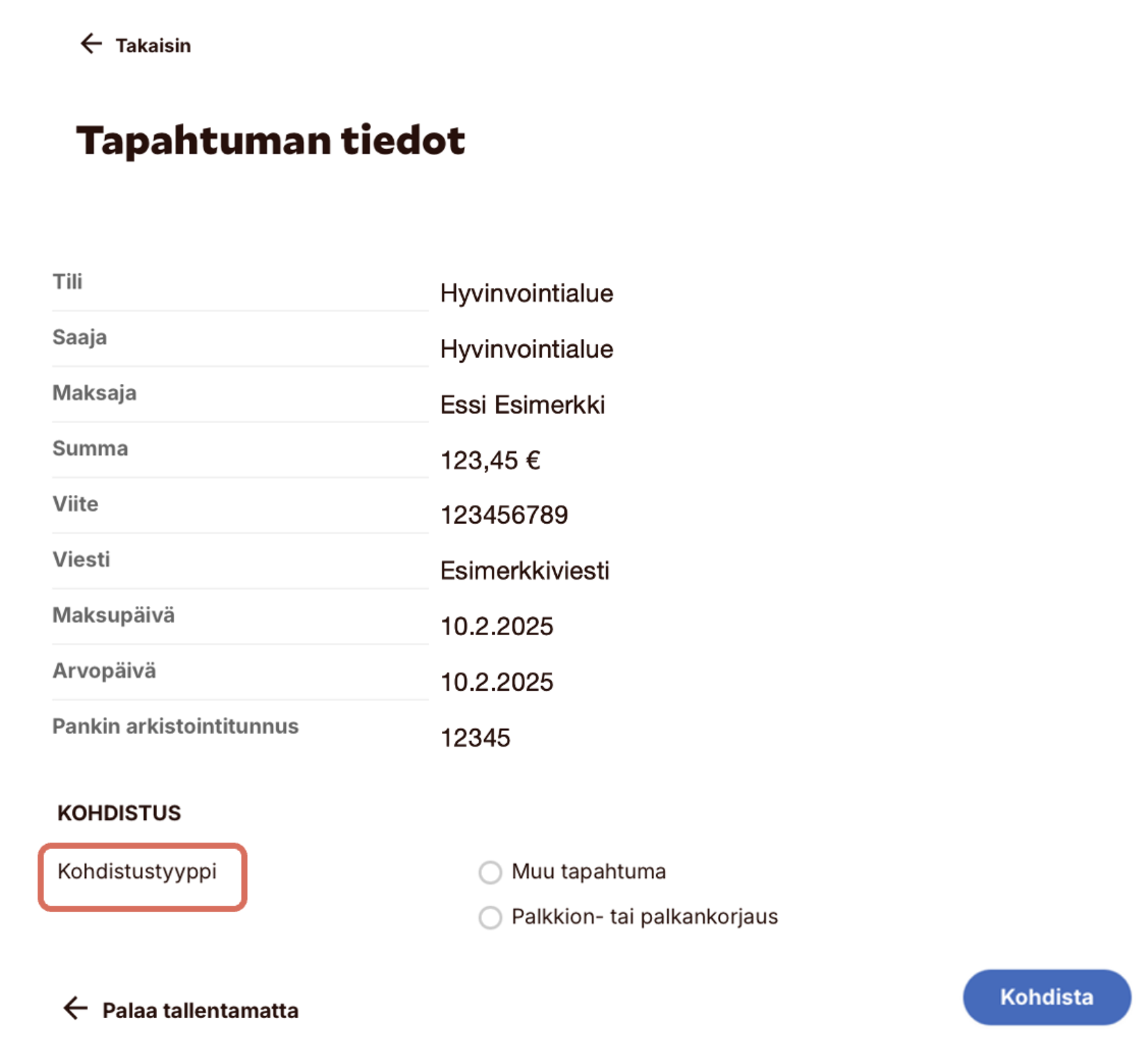
Task: Click the back arrow icon beside Takaisin
Action: [x=91, y=44]
